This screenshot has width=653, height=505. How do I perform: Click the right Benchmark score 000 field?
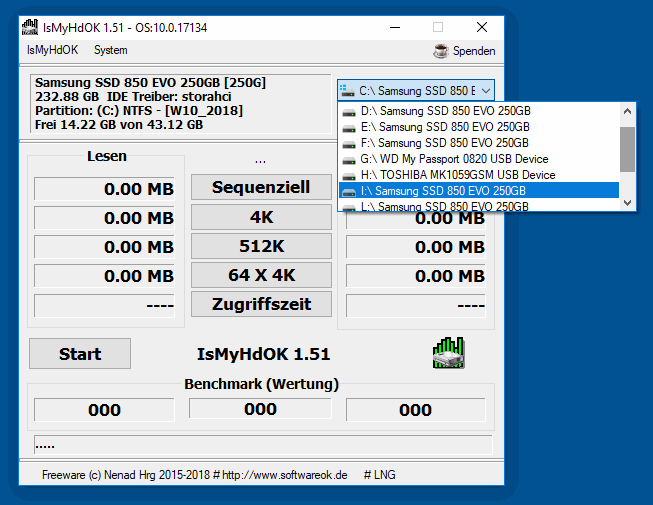coord(416,410)
